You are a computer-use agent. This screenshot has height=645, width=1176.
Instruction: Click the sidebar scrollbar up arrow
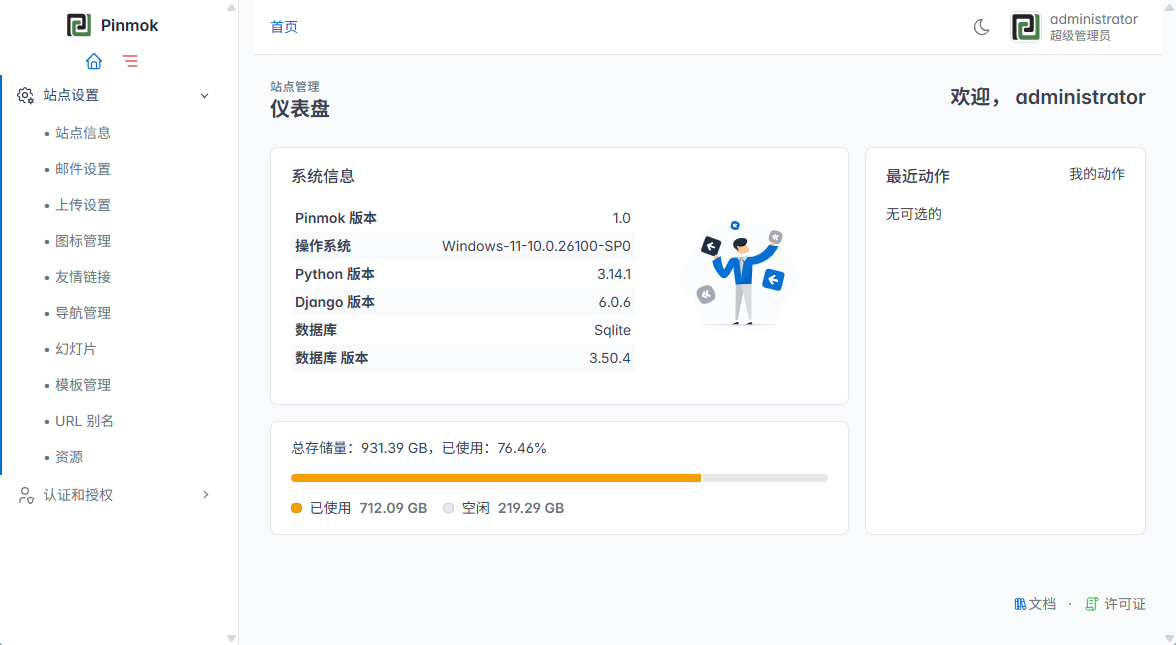[x=231, y=8]
